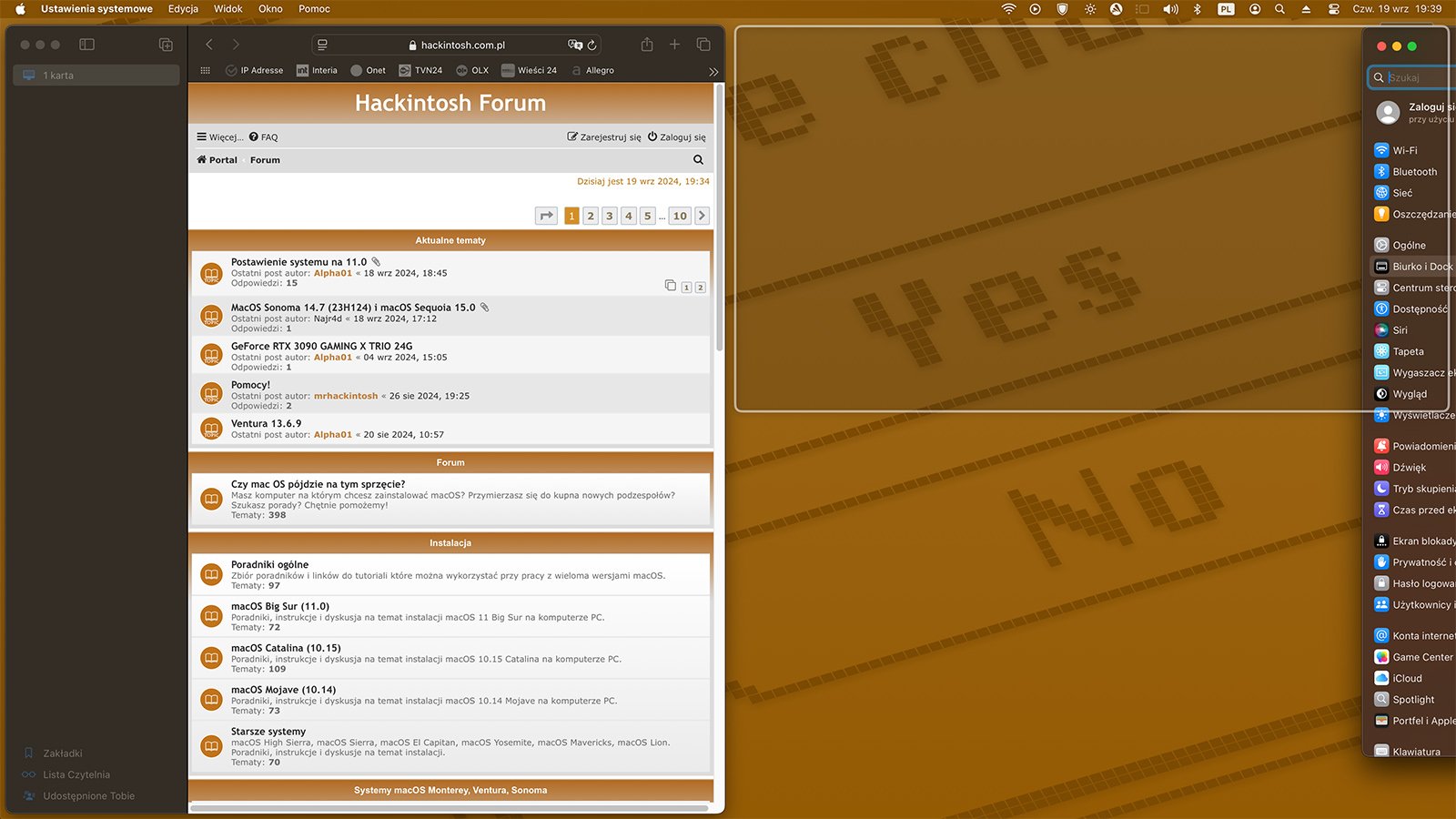Screen dimensions: 1456x819
Task: Click the forum search magnifier icon
Action: (x=698, y=160)
